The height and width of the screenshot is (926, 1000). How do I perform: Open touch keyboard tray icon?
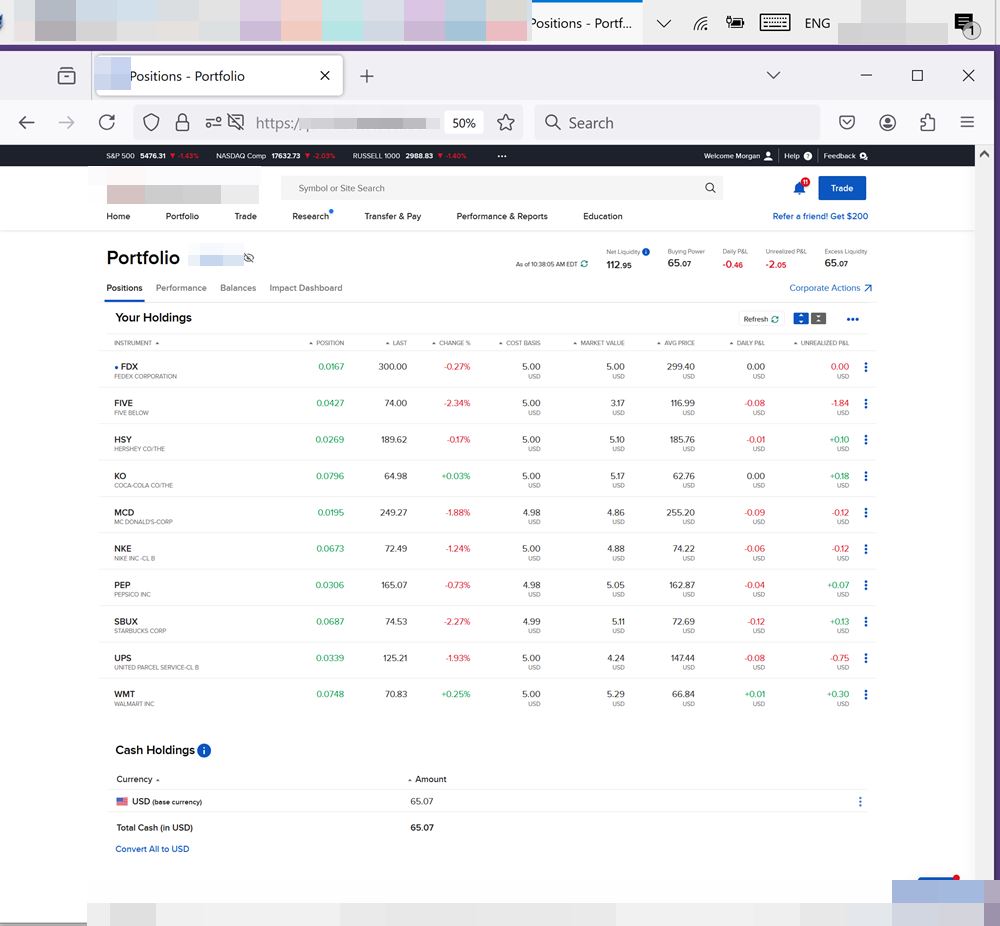[775, 23]
